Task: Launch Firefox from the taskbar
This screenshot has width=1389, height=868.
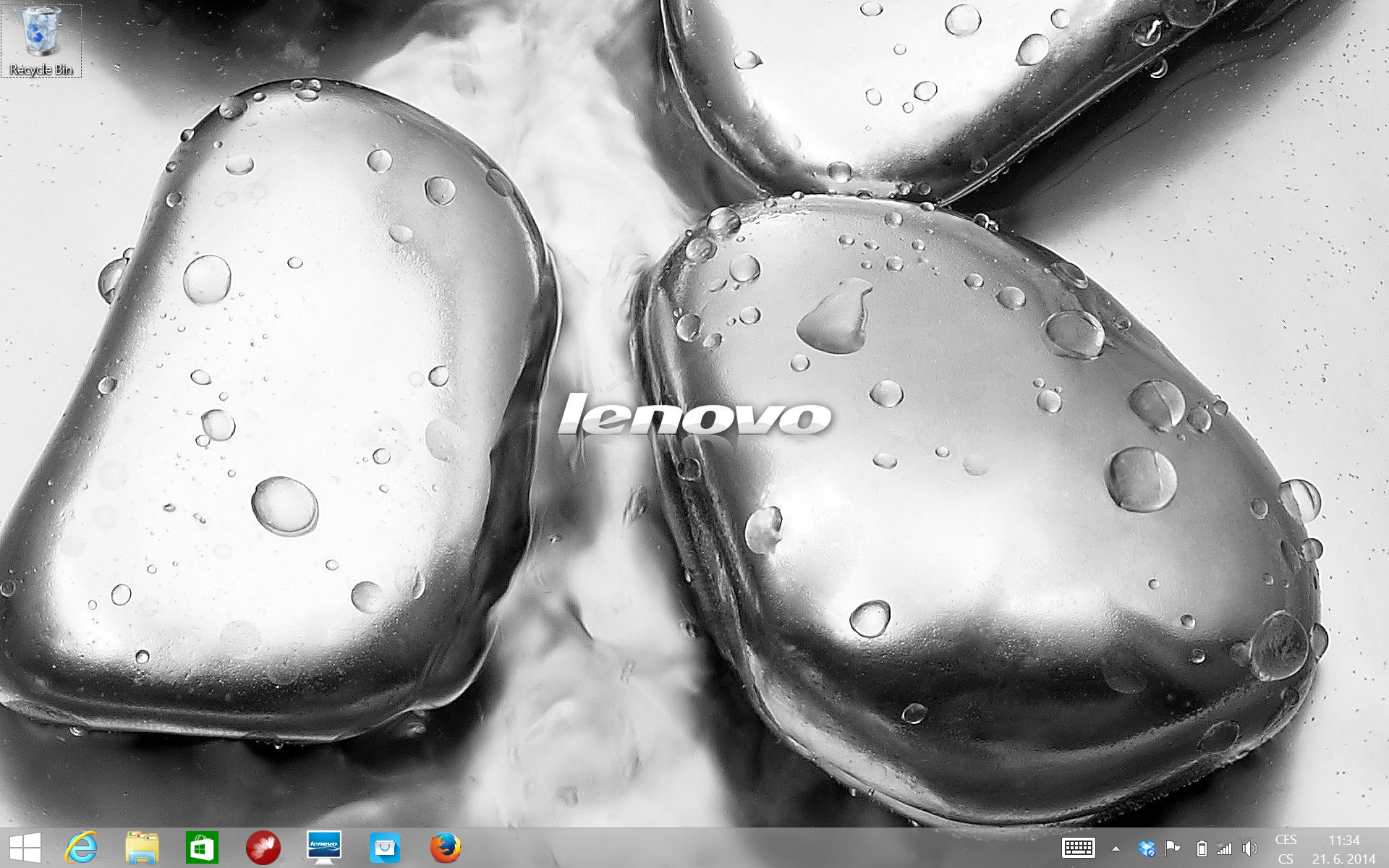Action: point(445,848)
